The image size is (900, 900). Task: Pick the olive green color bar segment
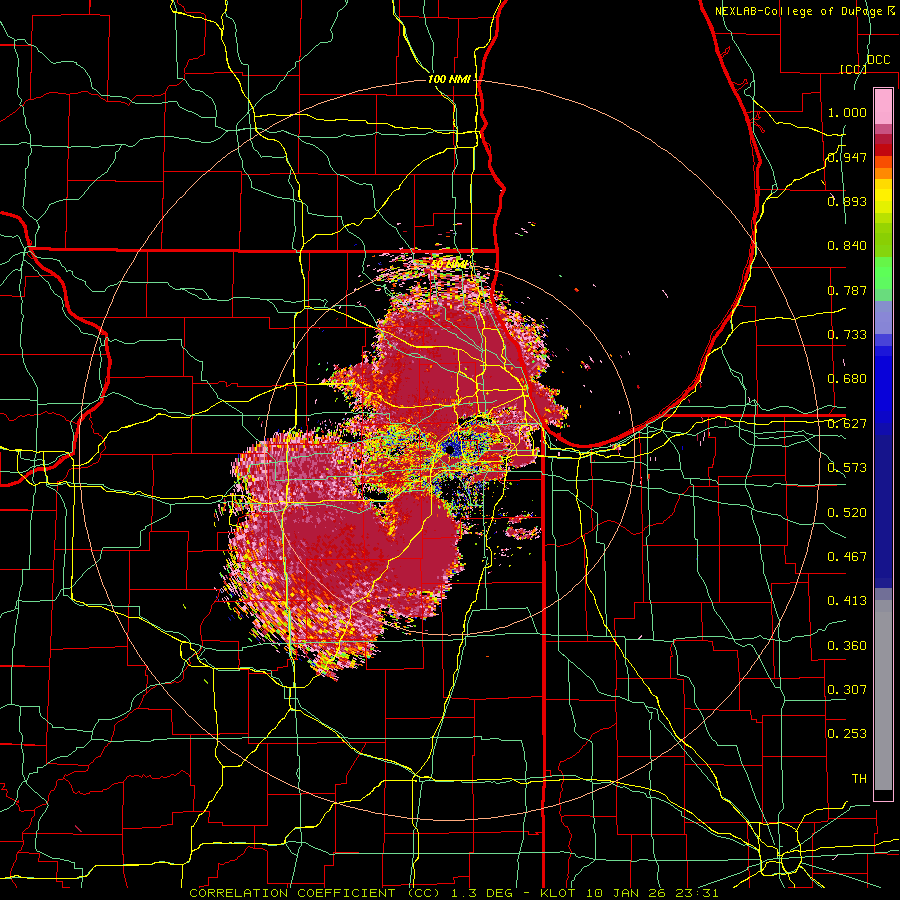point(883,240)
